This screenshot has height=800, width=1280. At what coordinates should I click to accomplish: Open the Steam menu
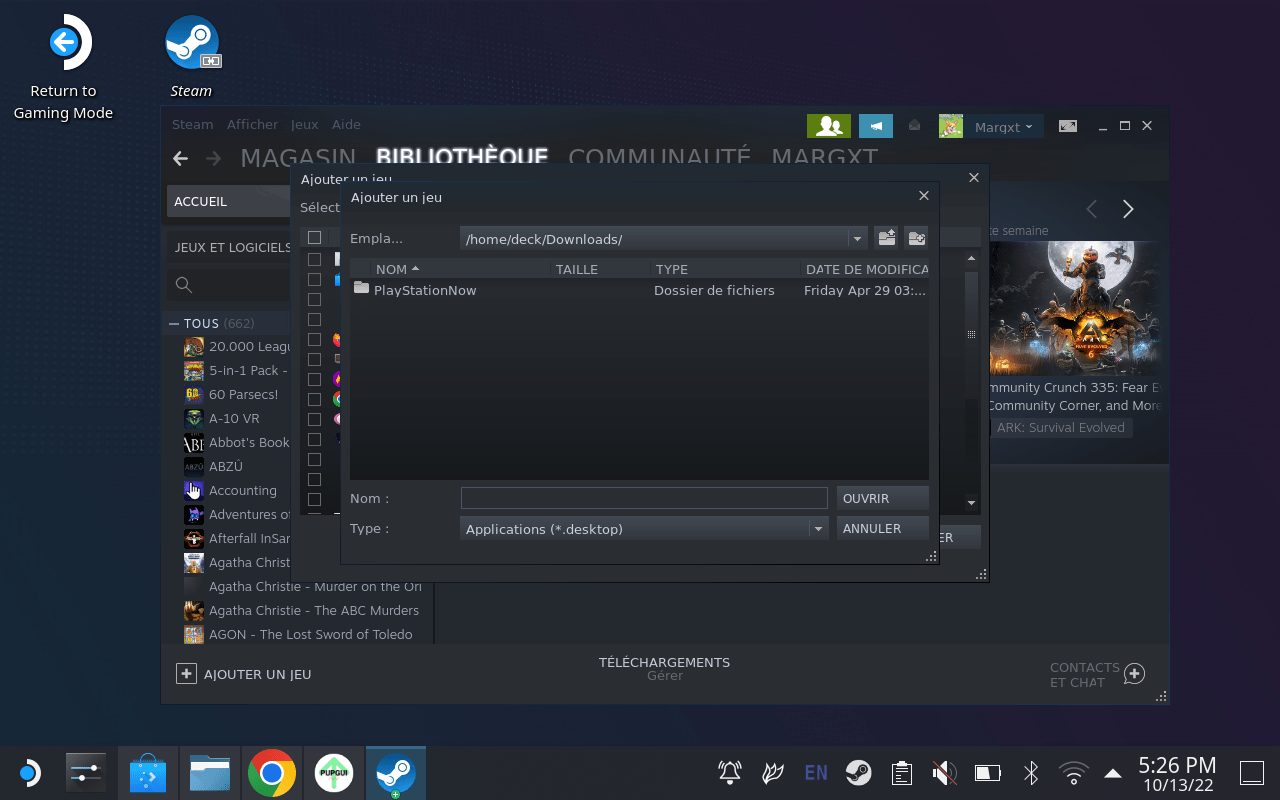point(193,125)
